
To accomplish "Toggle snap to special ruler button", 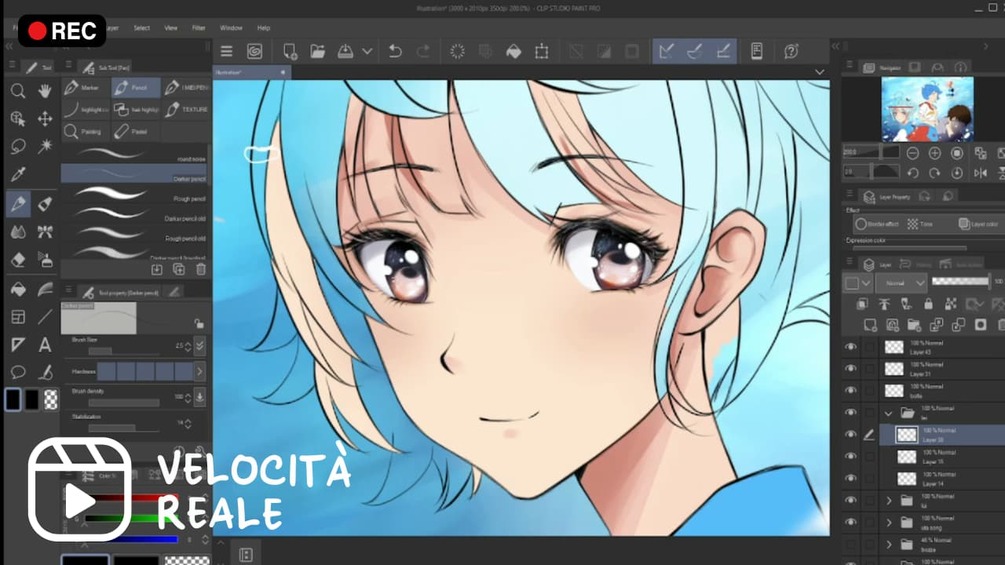I will pyautogui.click(x=695, y=51).
